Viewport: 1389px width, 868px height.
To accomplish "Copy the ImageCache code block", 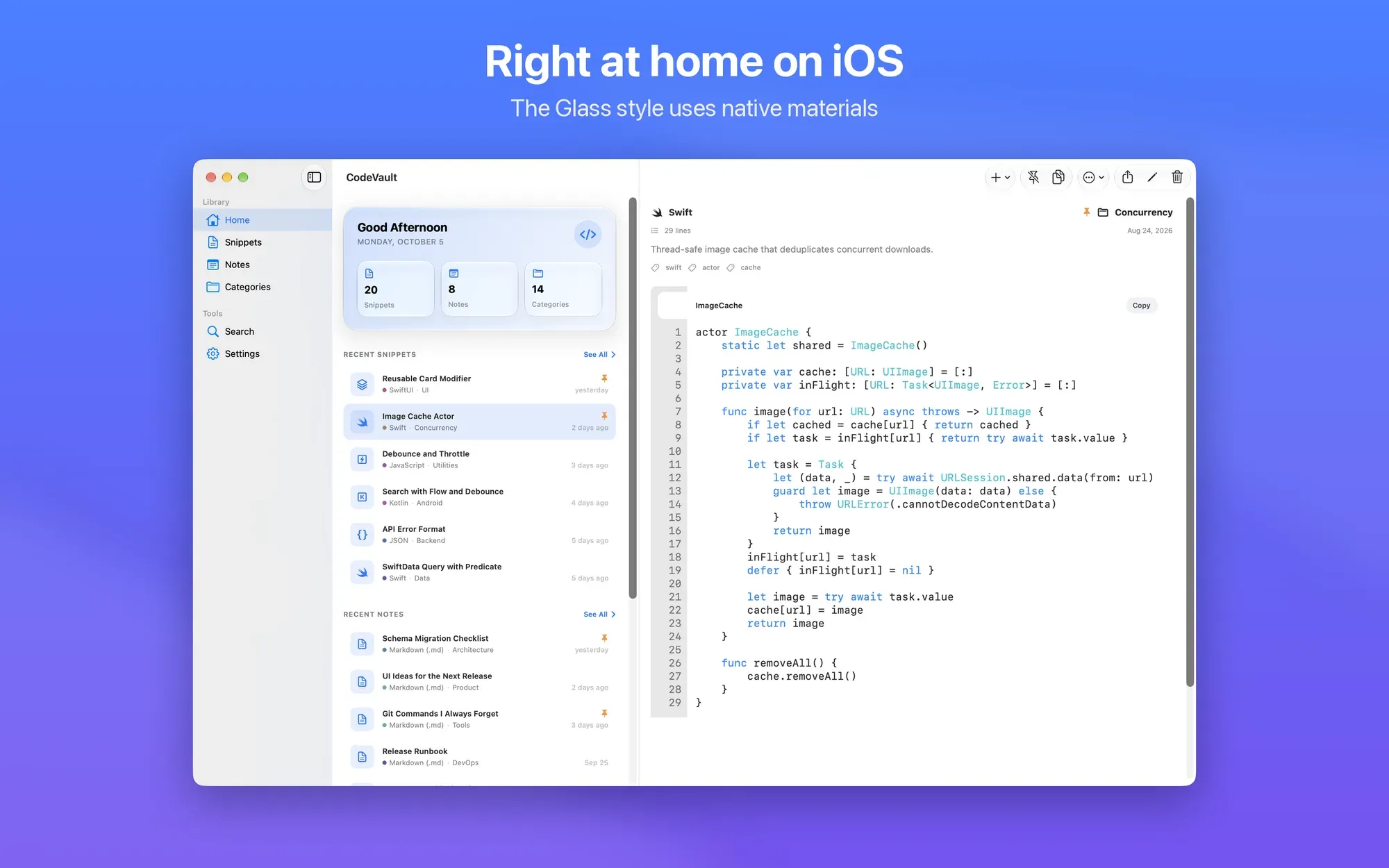I will (x=1141, y=306).
